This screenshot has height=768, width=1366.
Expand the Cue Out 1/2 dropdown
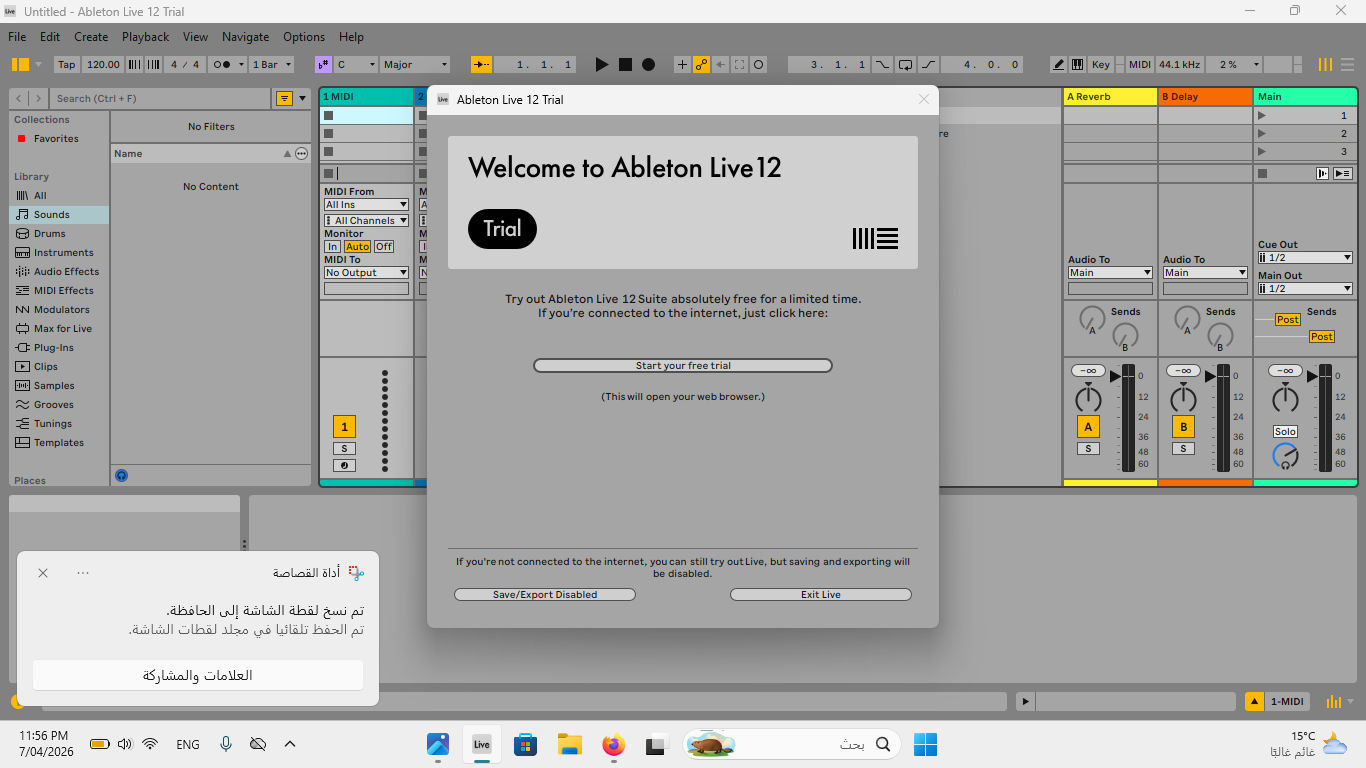pyautogui.click(x=1304, y=258)
